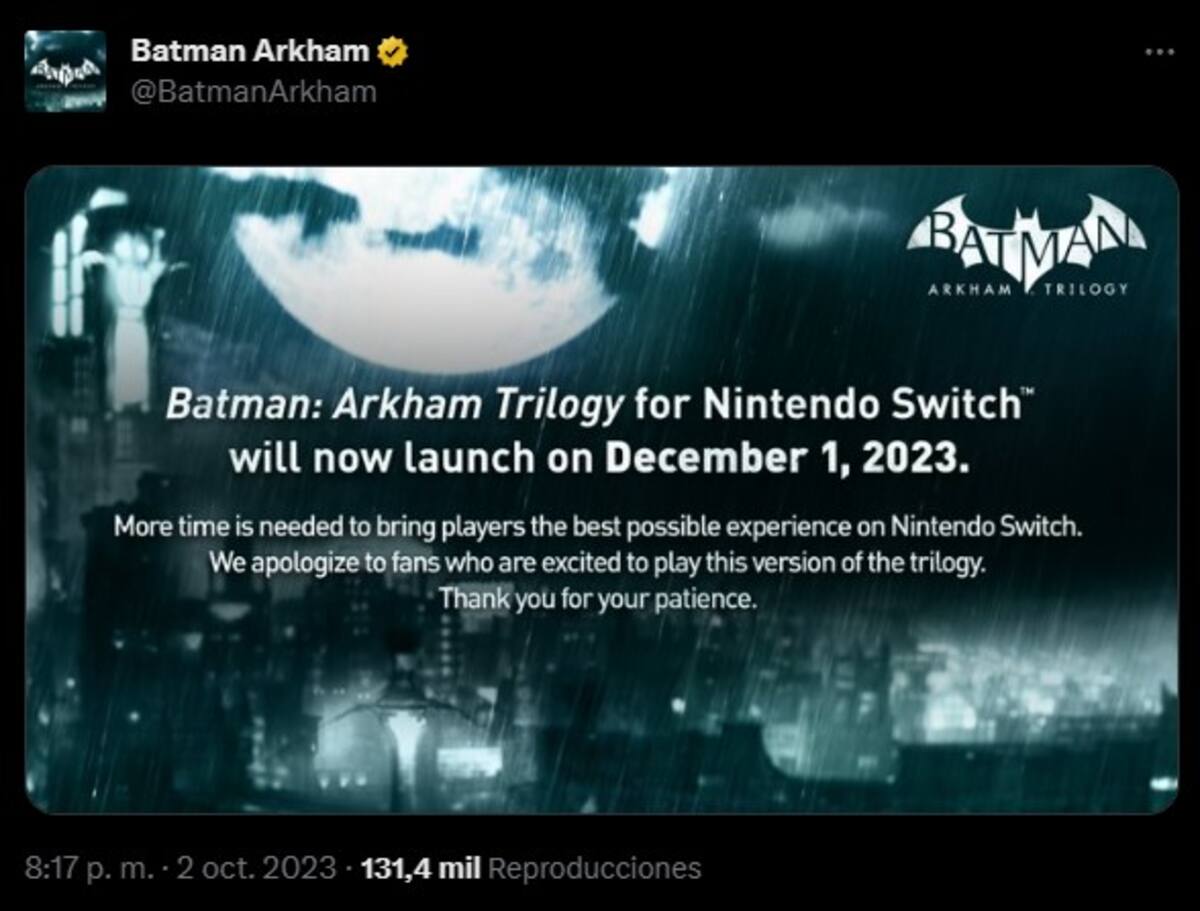The width and height of the screenshot is (1200, 911).
Task: Click the Batman Arkham Trilogy bat logo
Action: [x=1026, y=239]
